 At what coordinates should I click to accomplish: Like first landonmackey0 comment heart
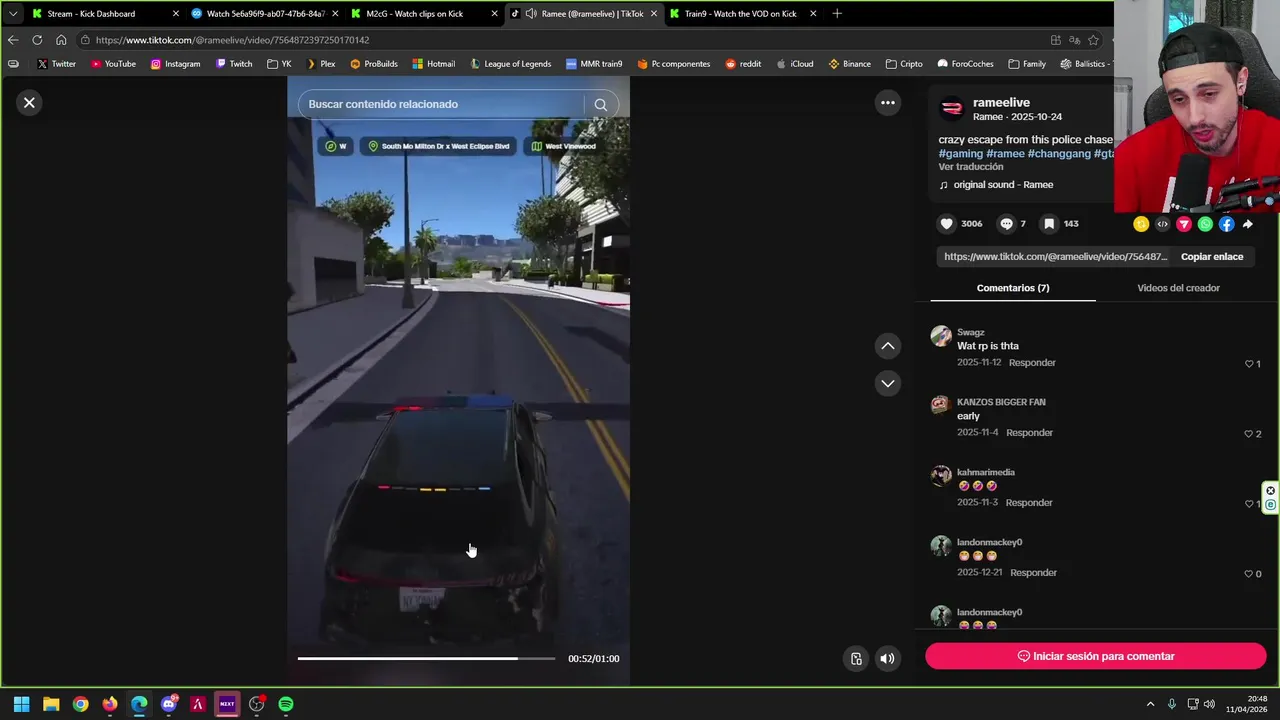click(x=1249, y=574)
